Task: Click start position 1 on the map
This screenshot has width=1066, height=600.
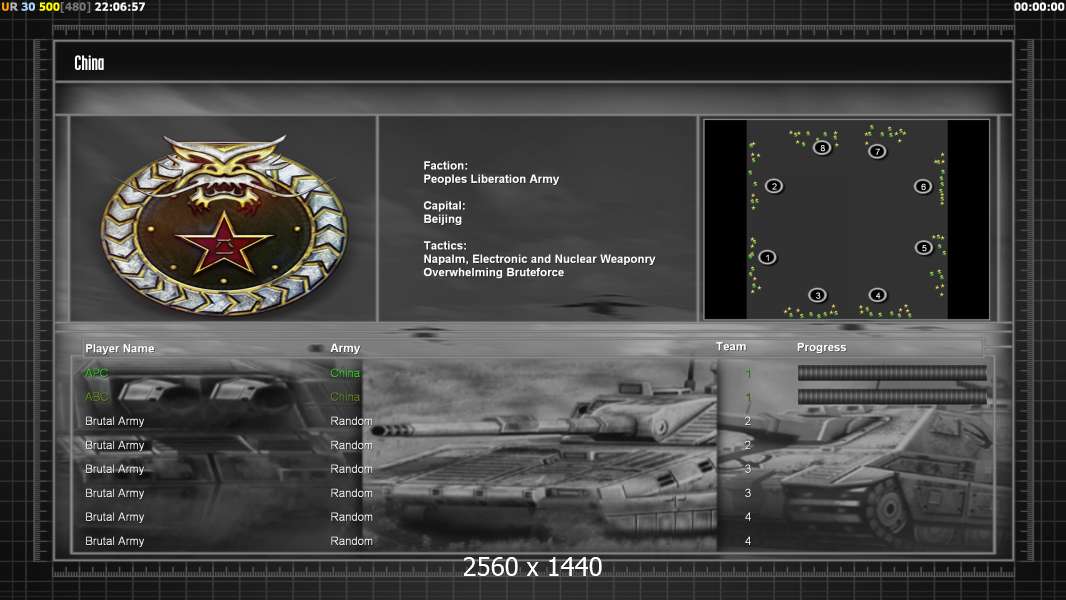Action: pos(768,258)
